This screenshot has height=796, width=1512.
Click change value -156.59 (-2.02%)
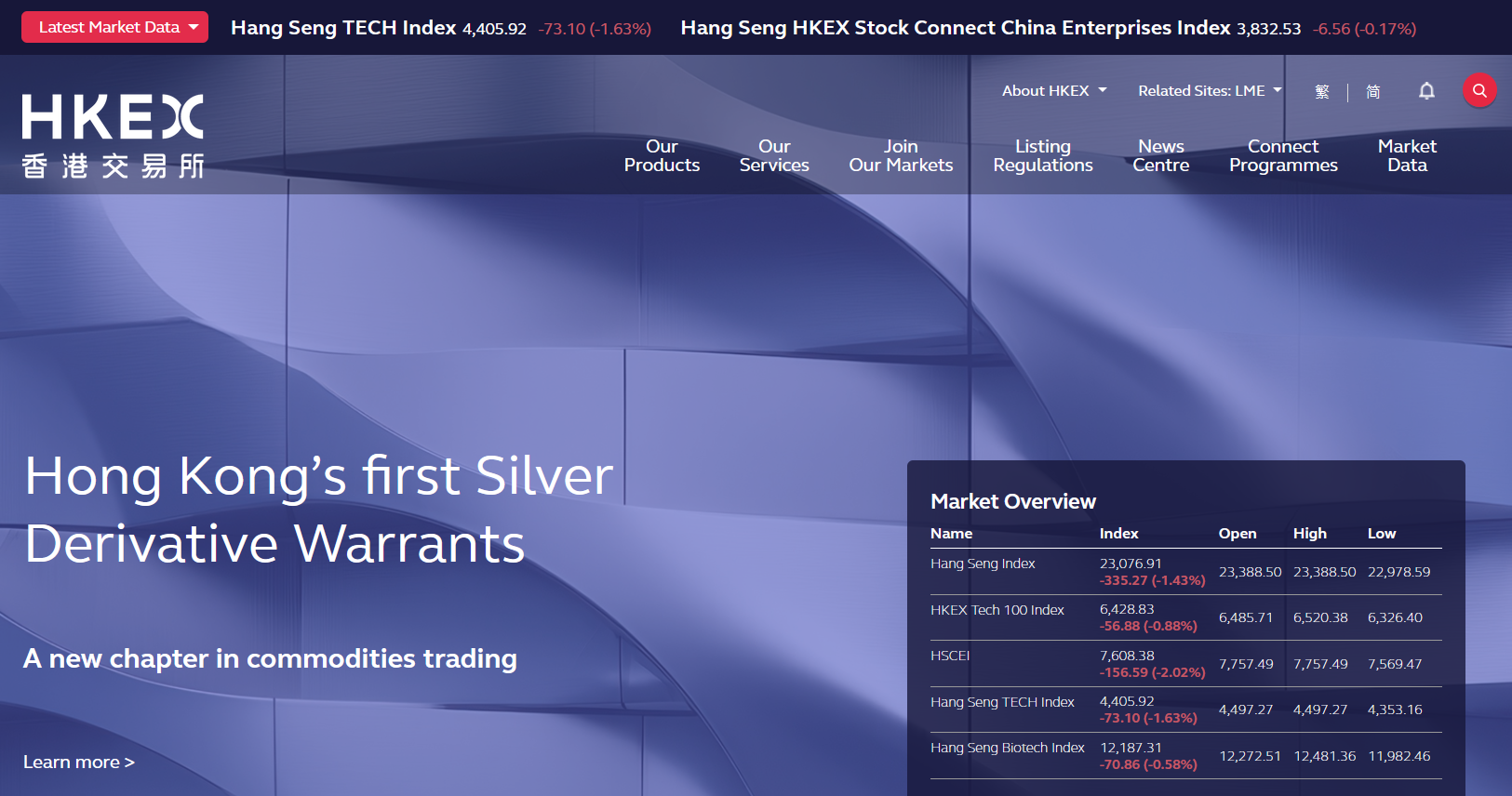pos(1152,672)
